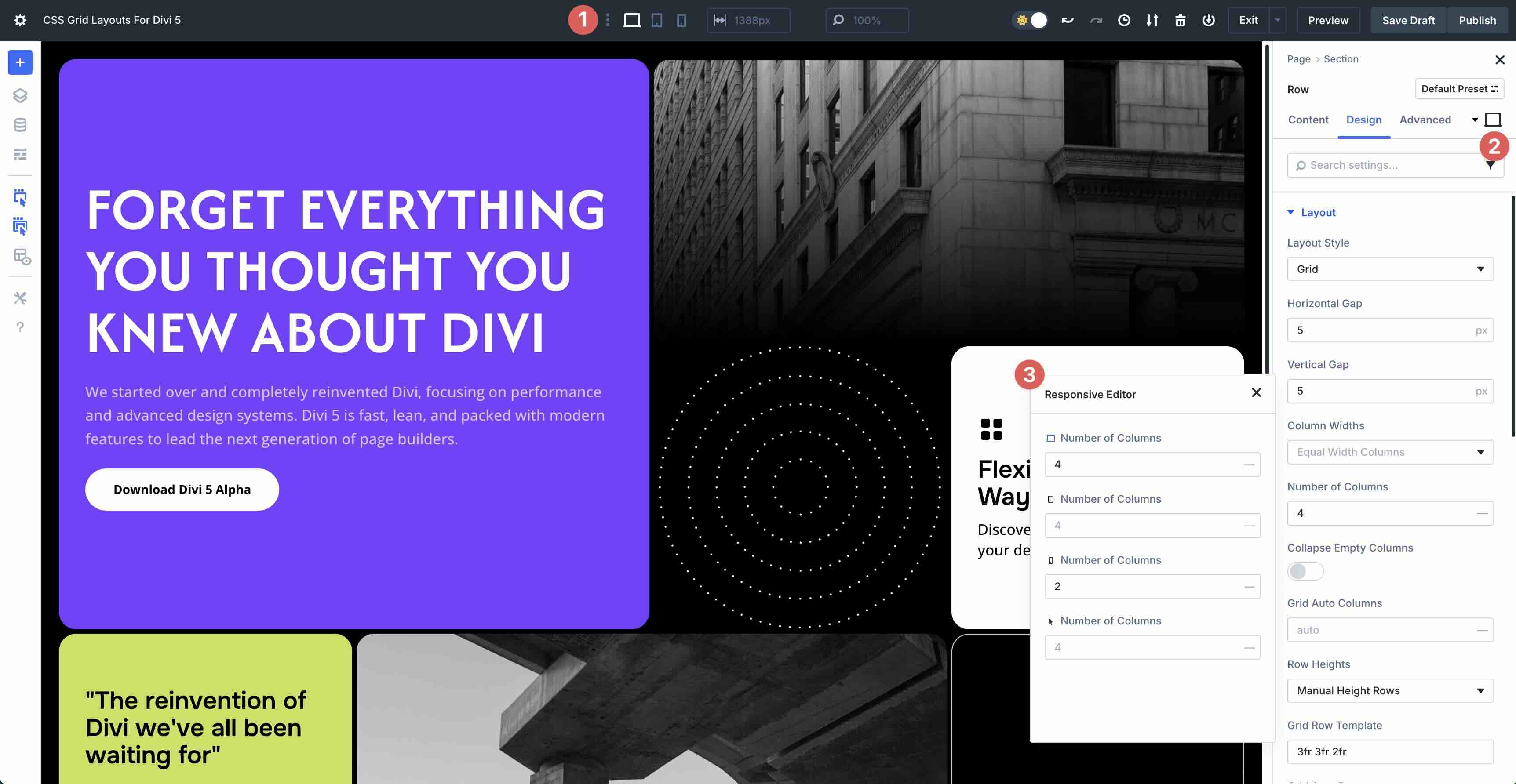Click the help question mark in the sidebar
Screen dimensions: 1516x784
click(x=20, y=327)
